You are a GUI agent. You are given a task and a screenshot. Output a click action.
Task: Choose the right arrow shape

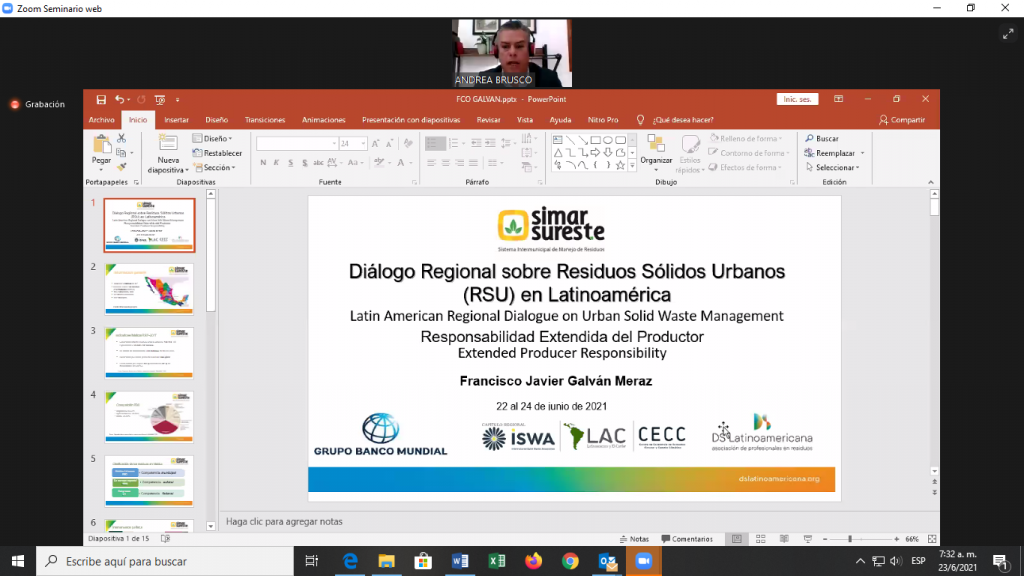[595, 152]
